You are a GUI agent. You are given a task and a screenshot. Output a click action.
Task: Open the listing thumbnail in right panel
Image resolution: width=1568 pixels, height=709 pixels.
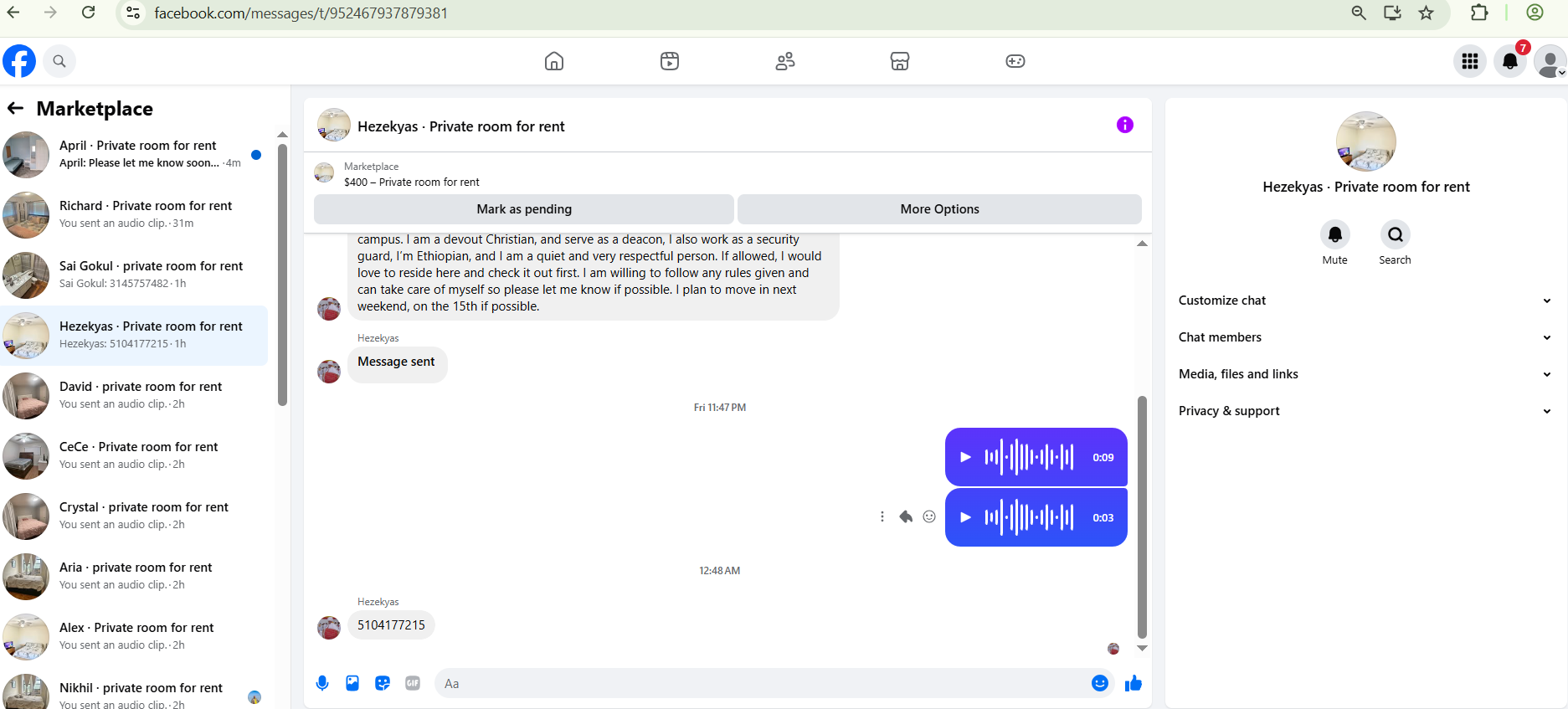point(1366,141)
